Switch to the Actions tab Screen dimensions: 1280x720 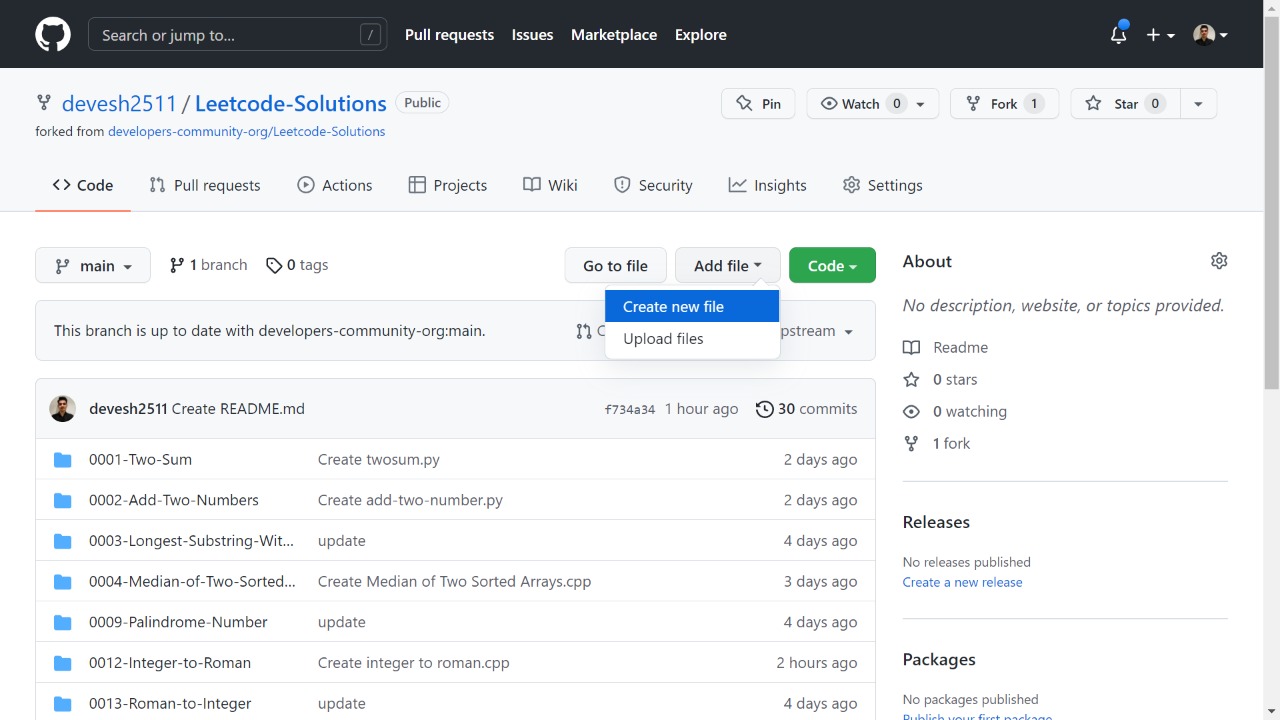[x=335, y=185]
